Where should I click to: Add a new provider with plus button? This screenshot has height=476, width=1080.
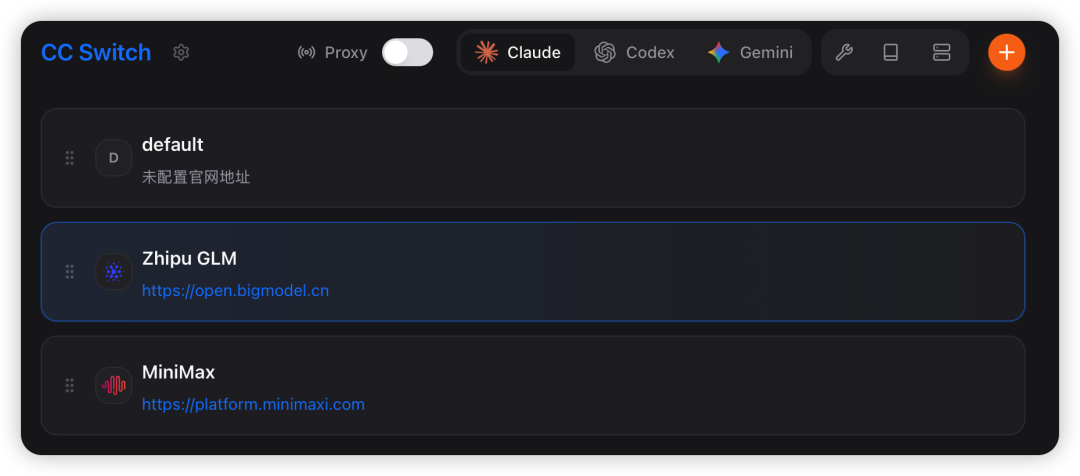(x=1006, y=53)
